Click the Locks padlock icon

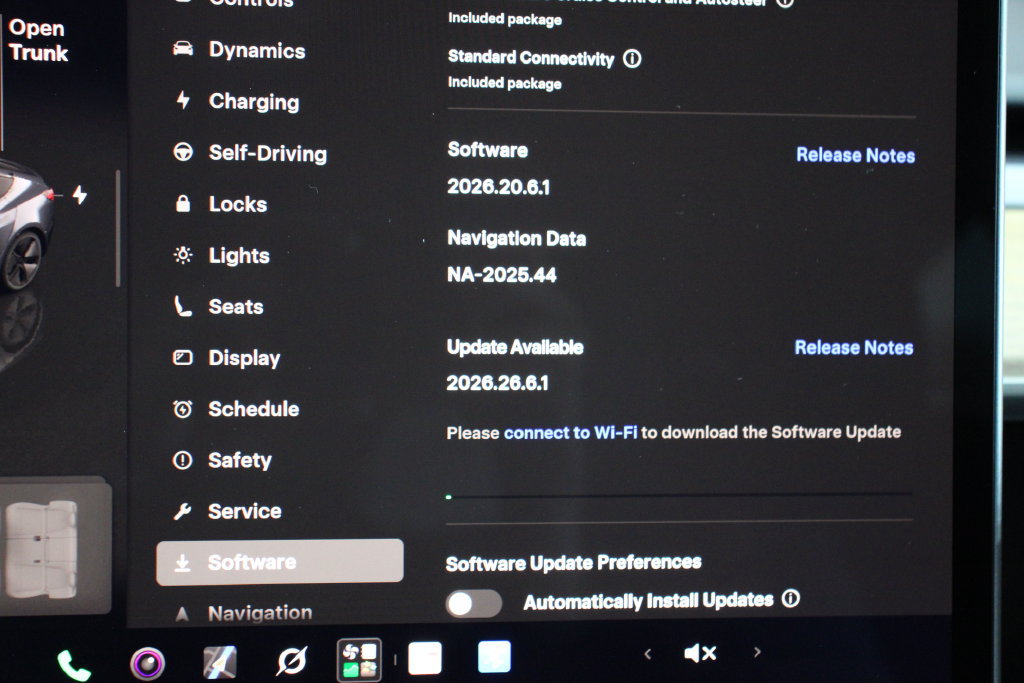click(x=183, y=203)
